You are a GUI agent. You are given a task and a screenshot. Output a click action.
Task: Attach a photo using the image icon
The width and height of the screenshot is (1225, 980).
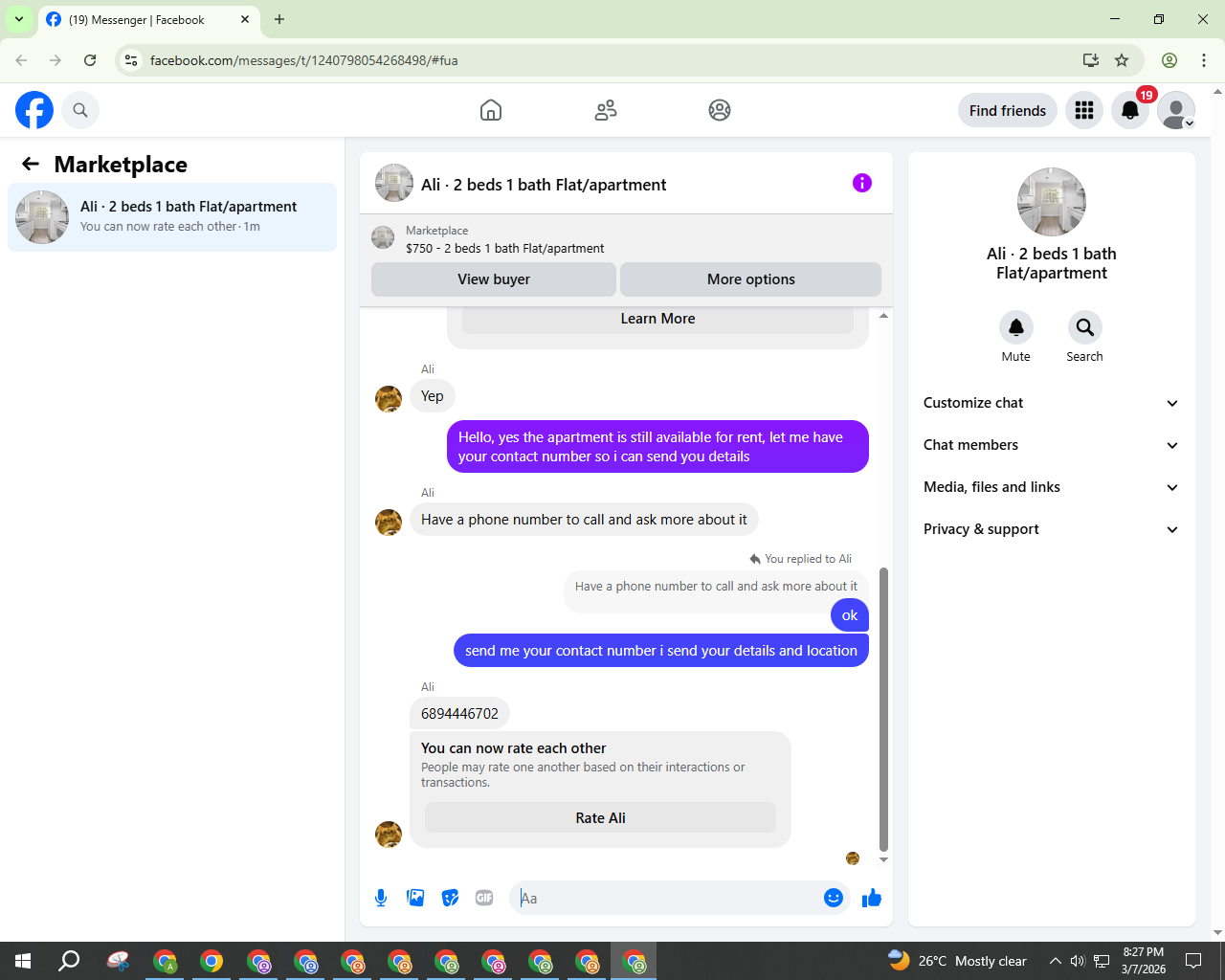[415, 898]
